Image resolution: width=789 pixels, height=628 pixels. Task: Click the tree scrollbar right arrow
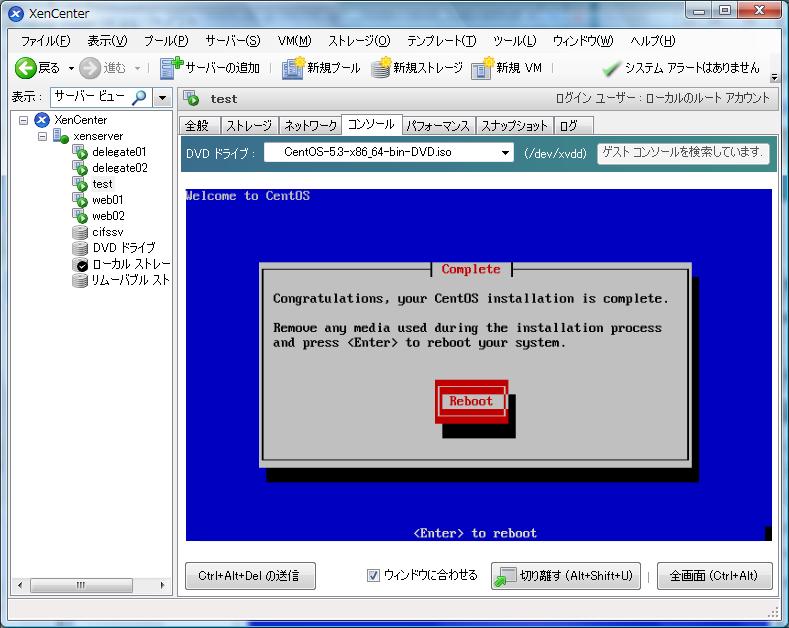[162, 585]
